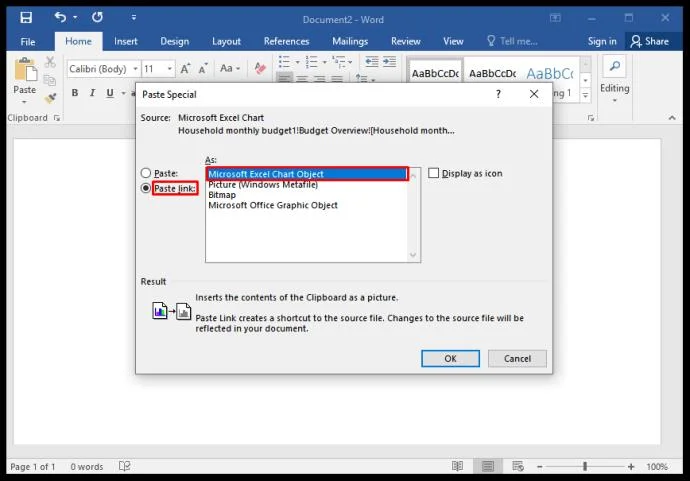Click Sign in

coord(602,41)
